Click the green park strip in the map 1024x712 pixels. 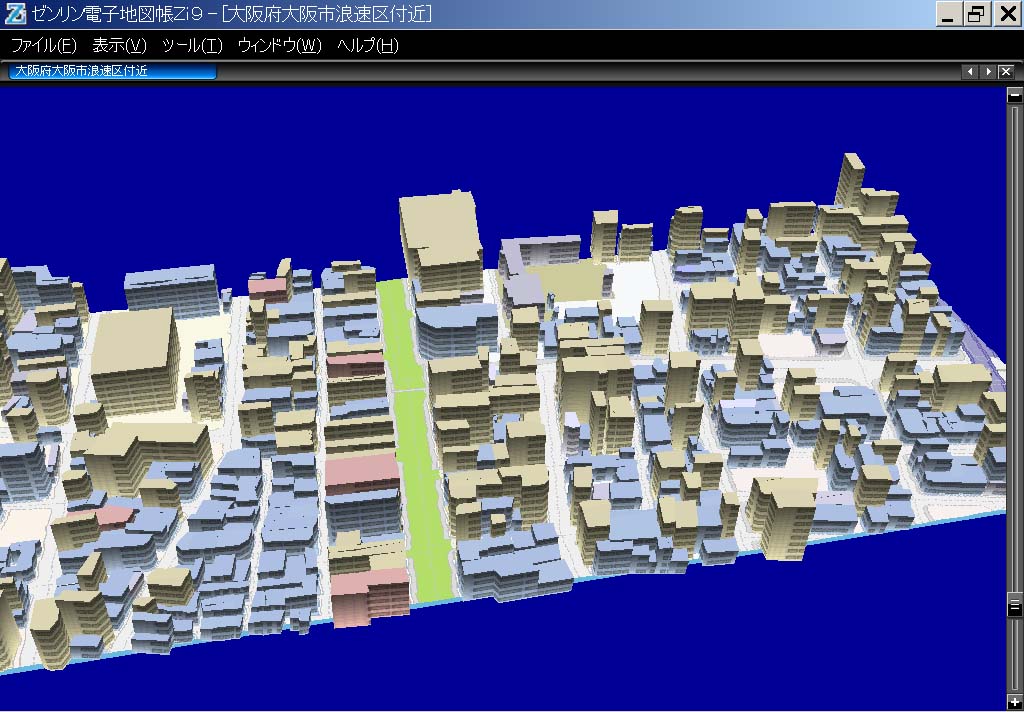(x=418, y=444)
